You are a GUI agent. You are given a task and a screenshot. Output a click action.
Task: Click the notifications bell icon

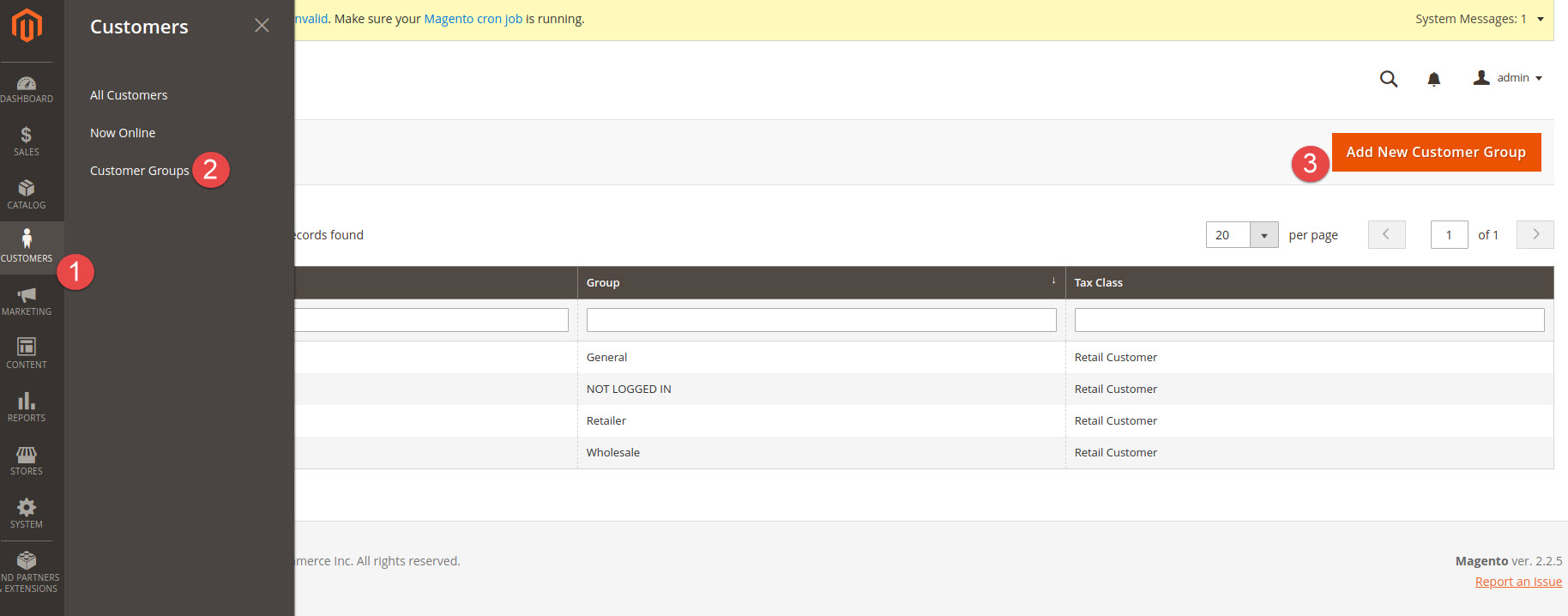(1433, 79)
